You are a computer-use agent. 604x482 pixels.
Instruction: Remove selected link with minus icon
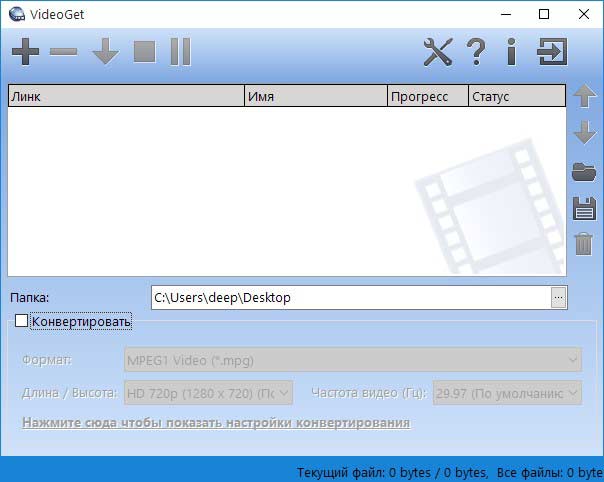[64, 52]
